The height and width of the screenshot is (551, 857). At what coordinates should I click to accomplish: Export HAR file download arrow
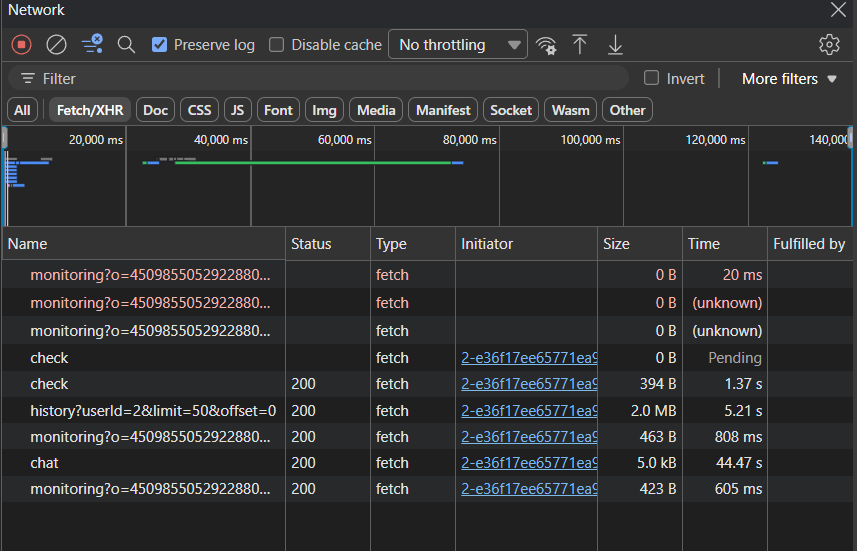(x=615, y=44)
